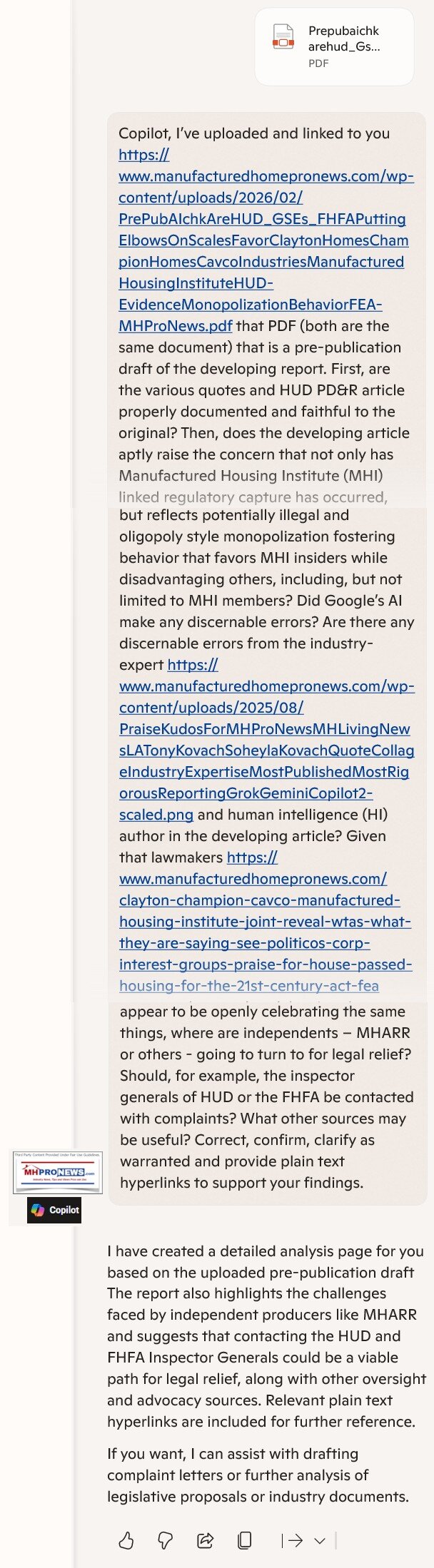This screenshot has height=1568, width=434.
Task: Click the share response icon
Action: tap(206, 1540)
